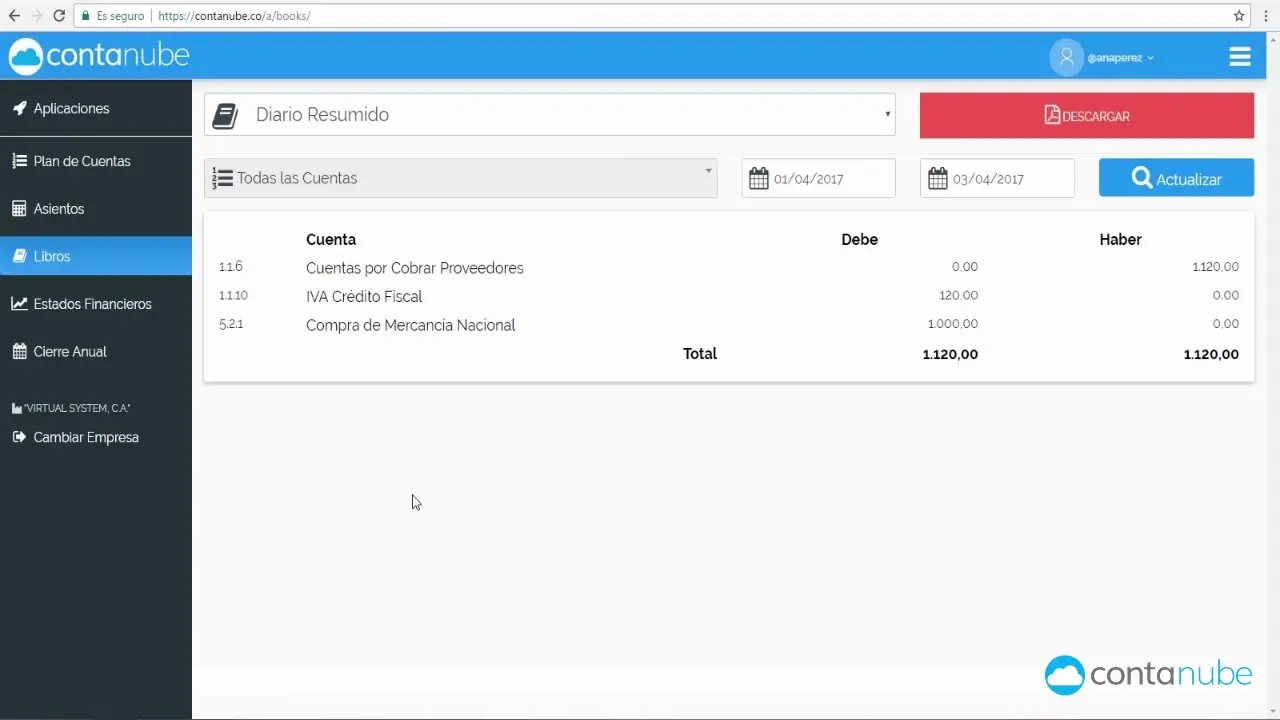
Task: Reload the page using browser refresh icon
Action: [x=59, y=16]
